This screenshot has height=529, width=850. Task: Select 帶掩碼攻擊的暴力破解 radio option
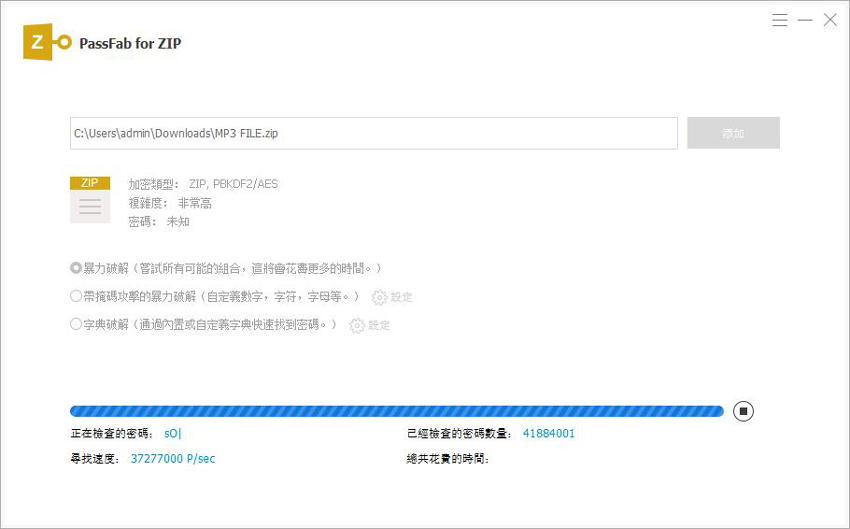click(76, 296)
